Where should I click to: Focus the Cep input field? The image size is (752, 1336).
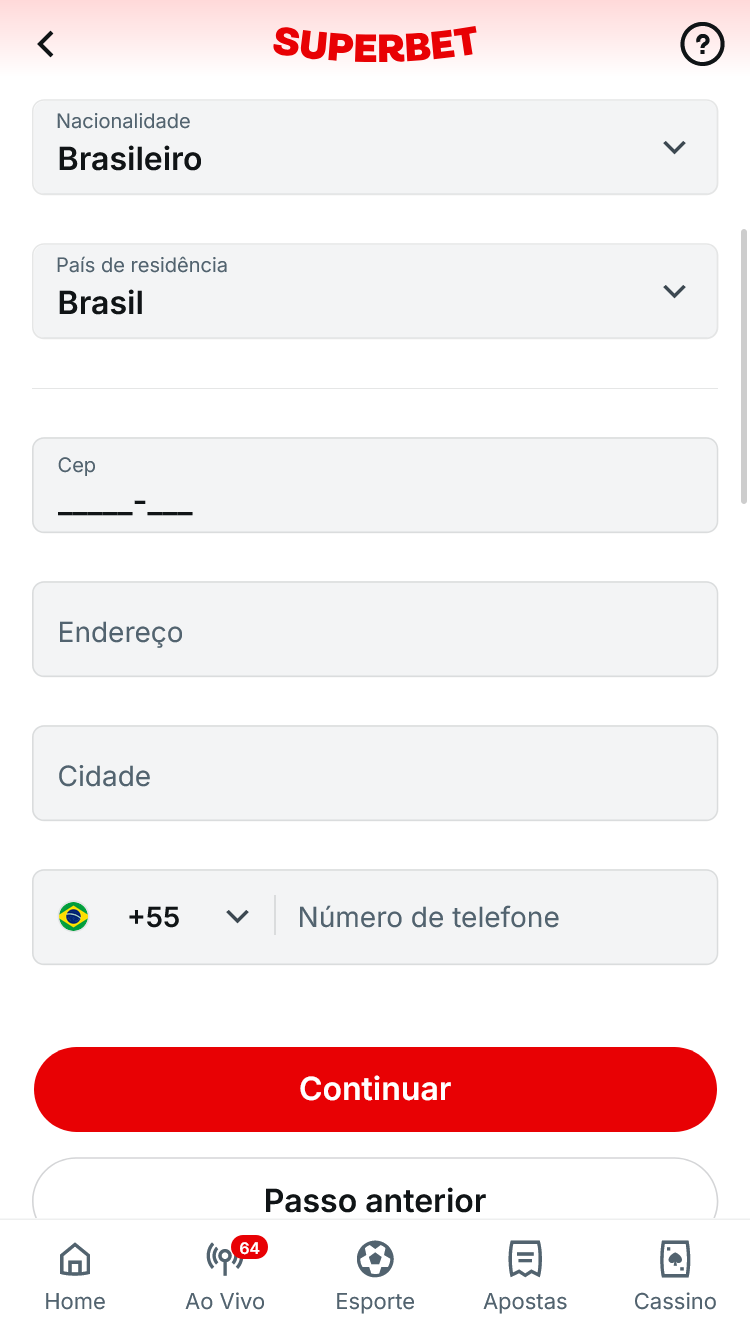click(375, 485)
